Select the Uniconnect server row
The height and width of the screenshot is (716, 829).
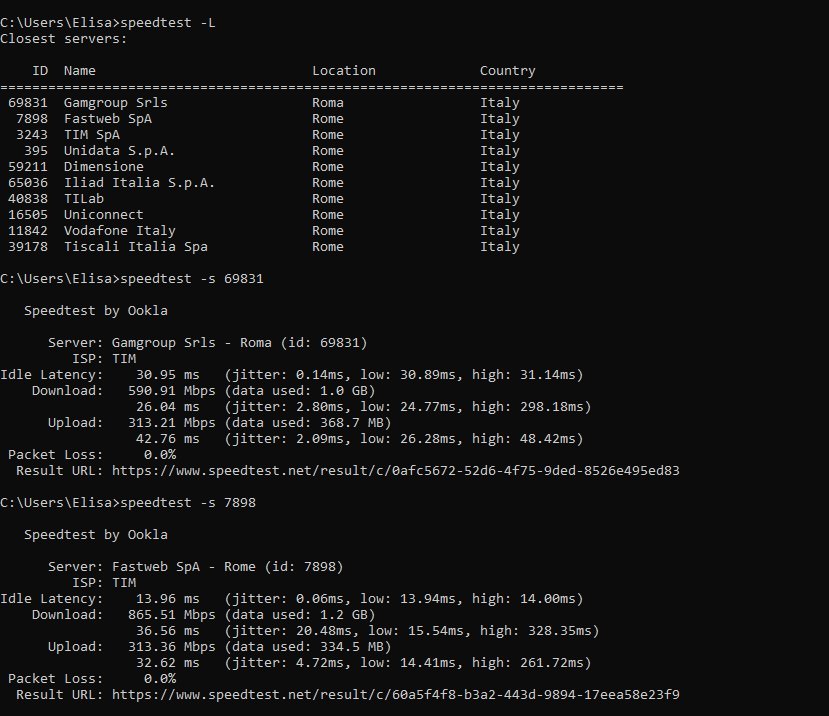[103, 215]
